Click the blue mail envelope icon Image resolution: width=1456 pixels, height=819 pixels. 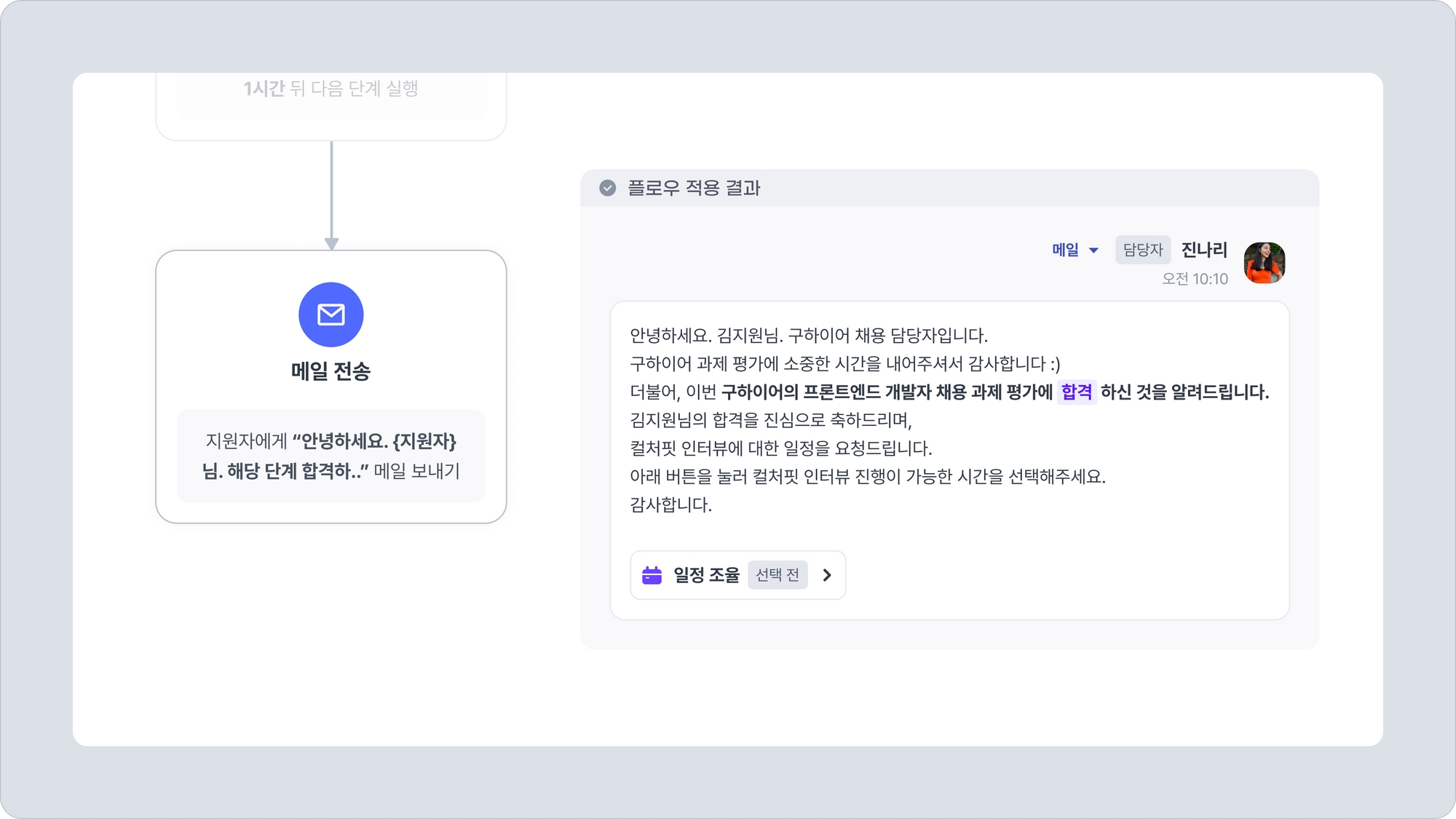click(x=331, y=314)
